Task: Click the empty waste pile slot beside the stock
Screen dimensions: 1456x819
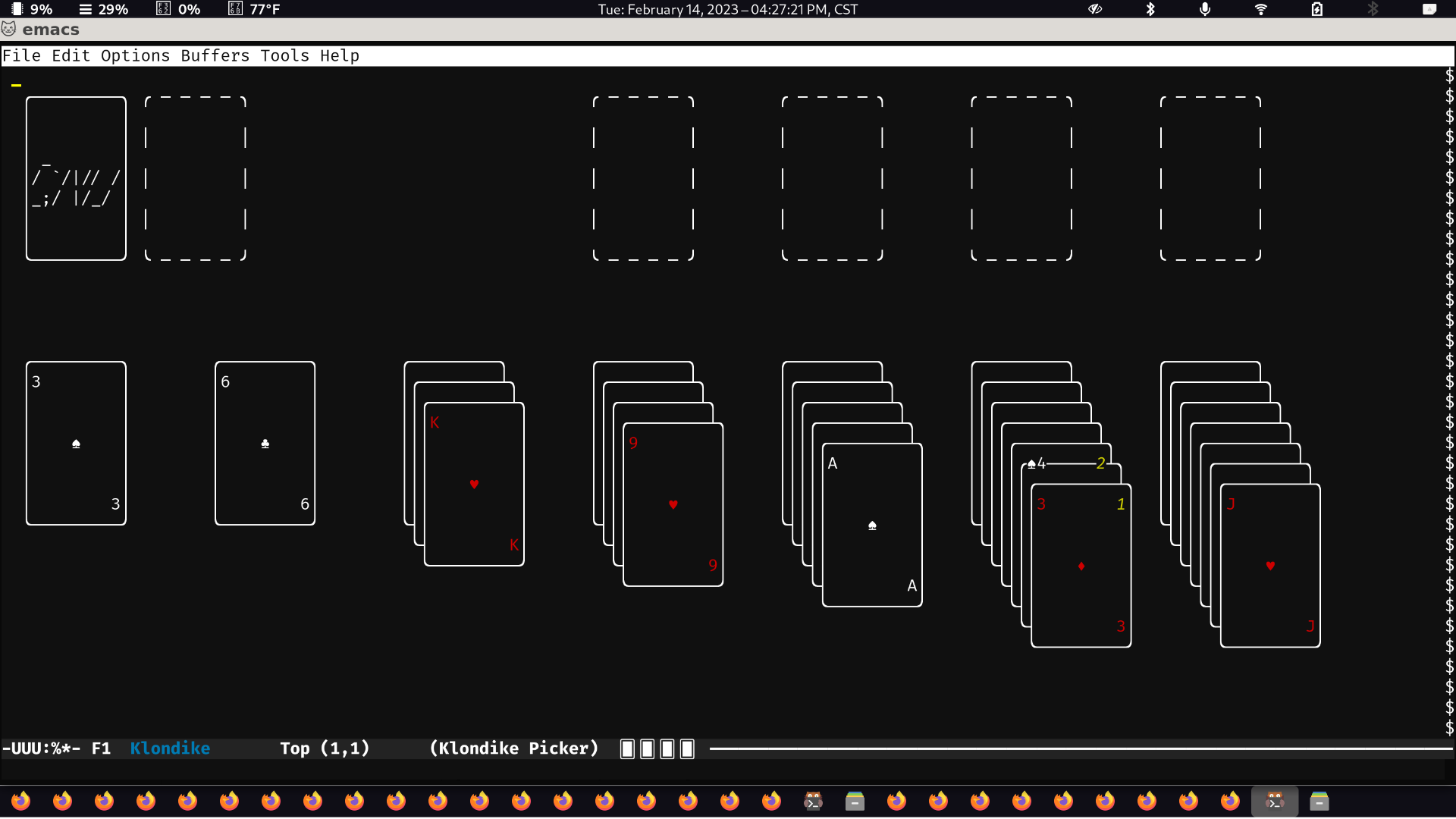Action: click(x=196, y=178)
